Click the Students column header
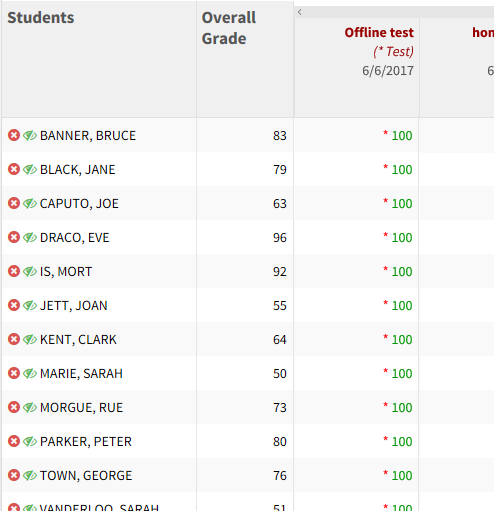The height and width of the screenshot is (511, 494). (41, 18)
